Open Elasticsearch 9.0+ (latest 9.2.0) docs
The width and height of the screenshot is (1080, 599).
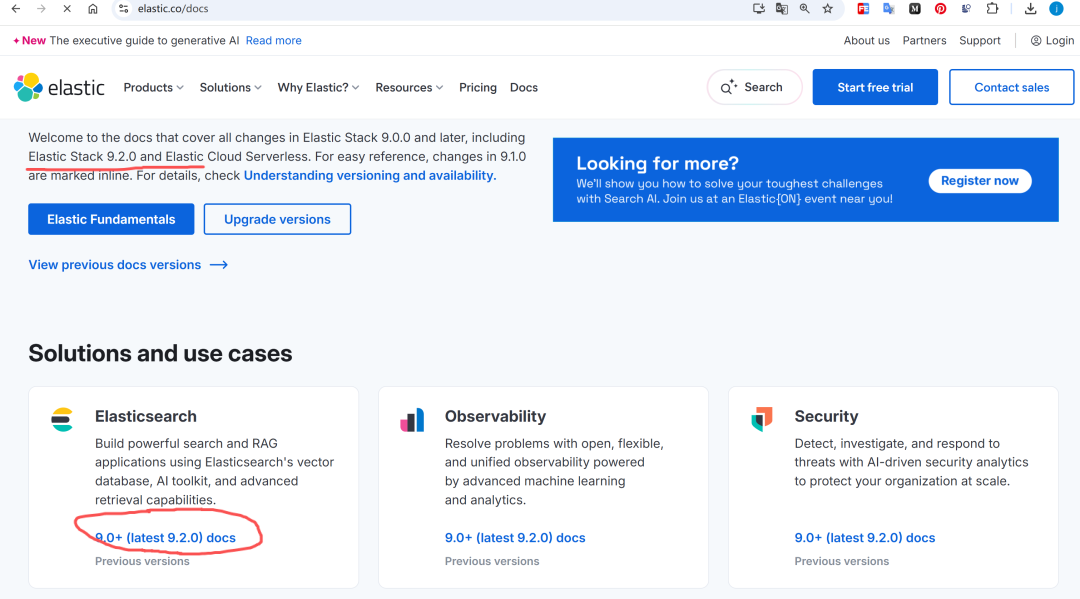pos(165,538)
